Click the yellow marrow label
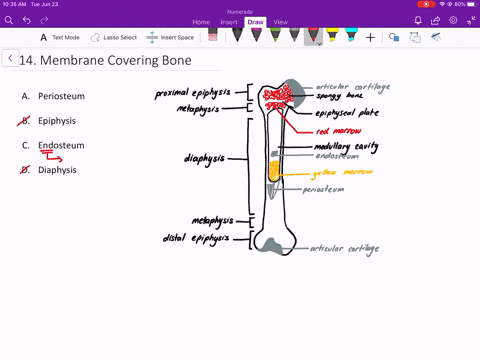 (342, 173)
